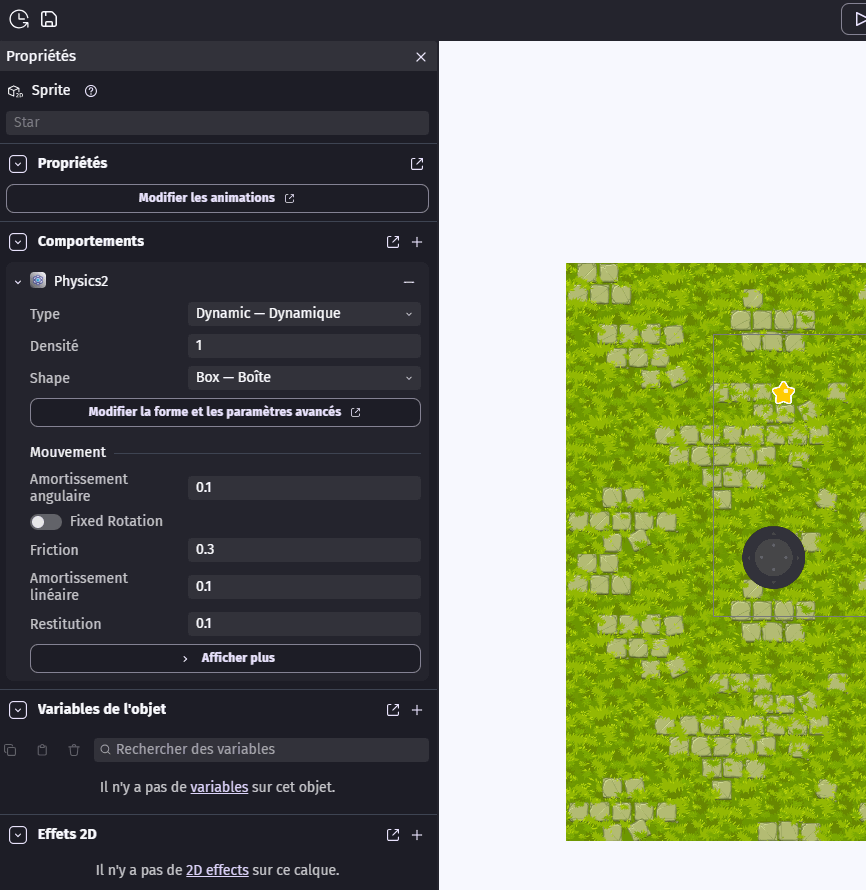This screenshot has height=890, width=866.
Task: Add a new behavior with plus icon
Action: point(417,242)
